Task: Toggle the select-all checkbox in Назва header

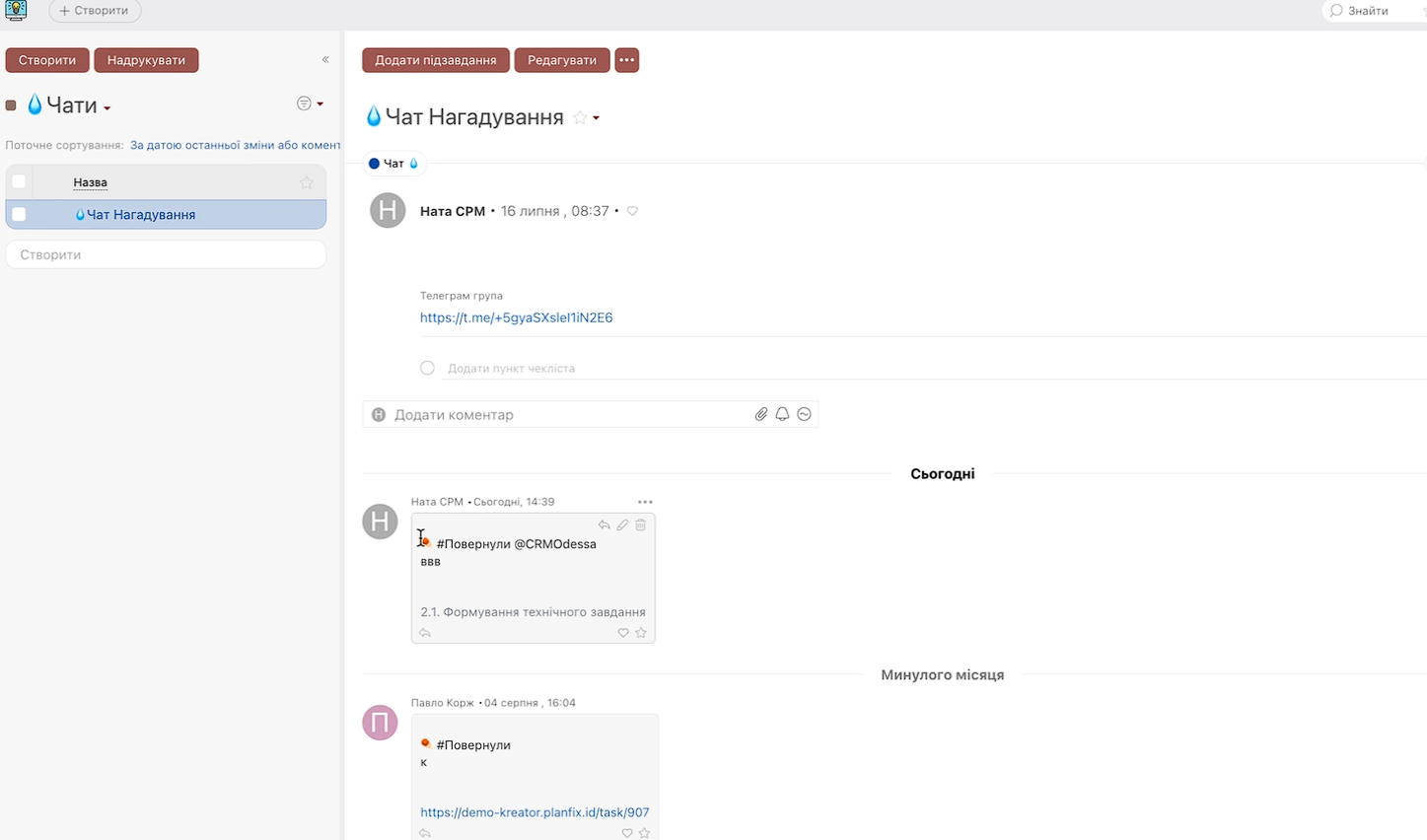Action: pos(19,182)
